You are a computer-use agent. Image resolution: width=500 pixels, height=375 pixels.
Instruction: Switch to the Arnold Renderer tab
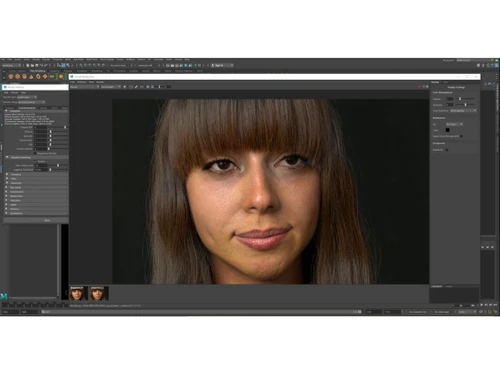click(x=27, y=108)
